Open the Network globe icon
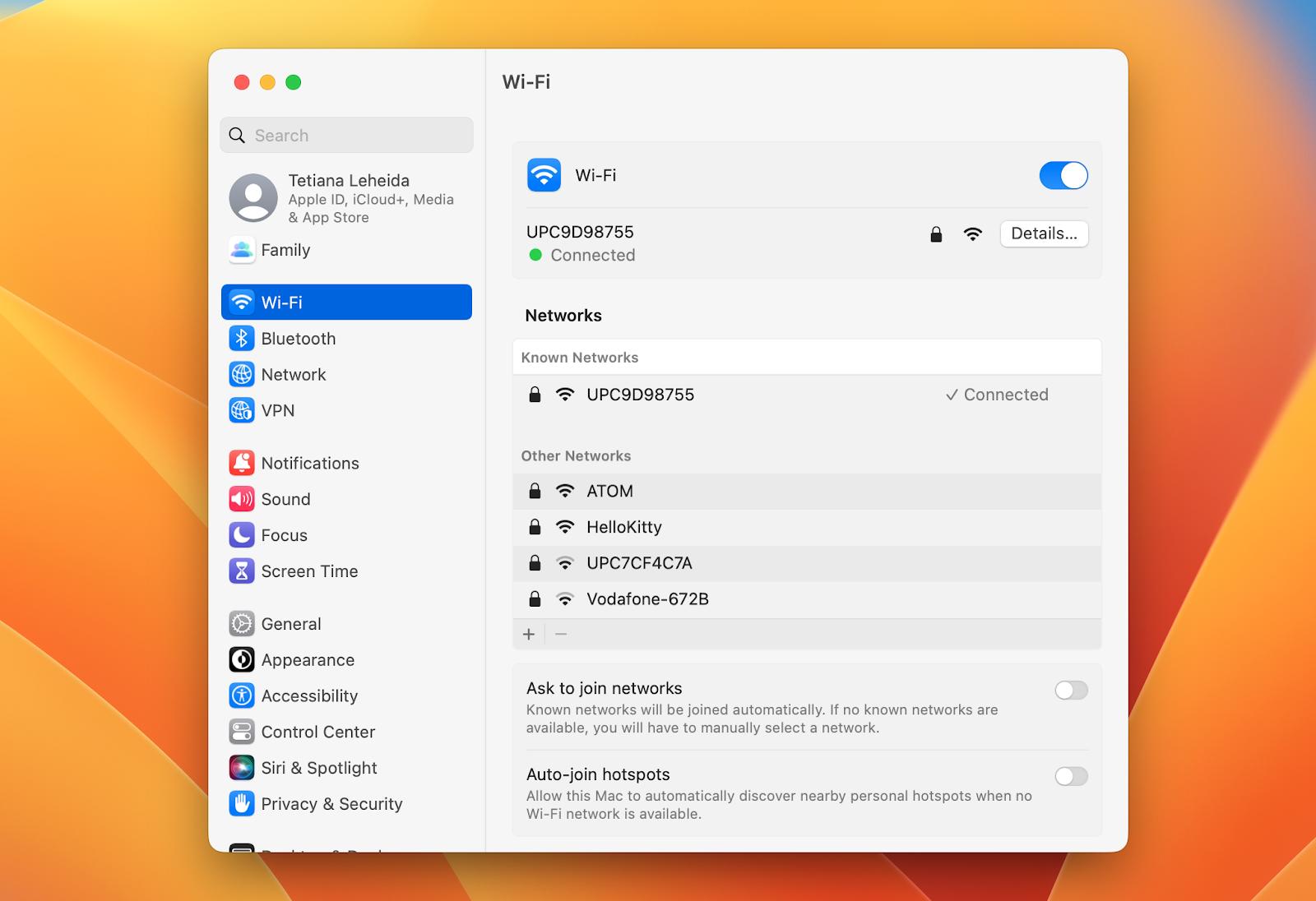Viewport: 1316px width, 901px height. [x=241, y=375]
